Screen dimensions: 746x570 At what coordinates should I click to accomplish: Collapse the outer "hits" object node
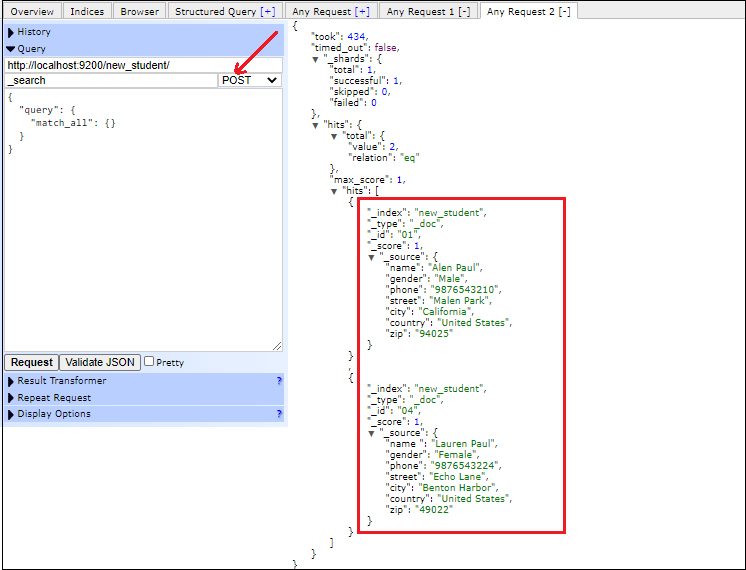click(x=316, y=124)
